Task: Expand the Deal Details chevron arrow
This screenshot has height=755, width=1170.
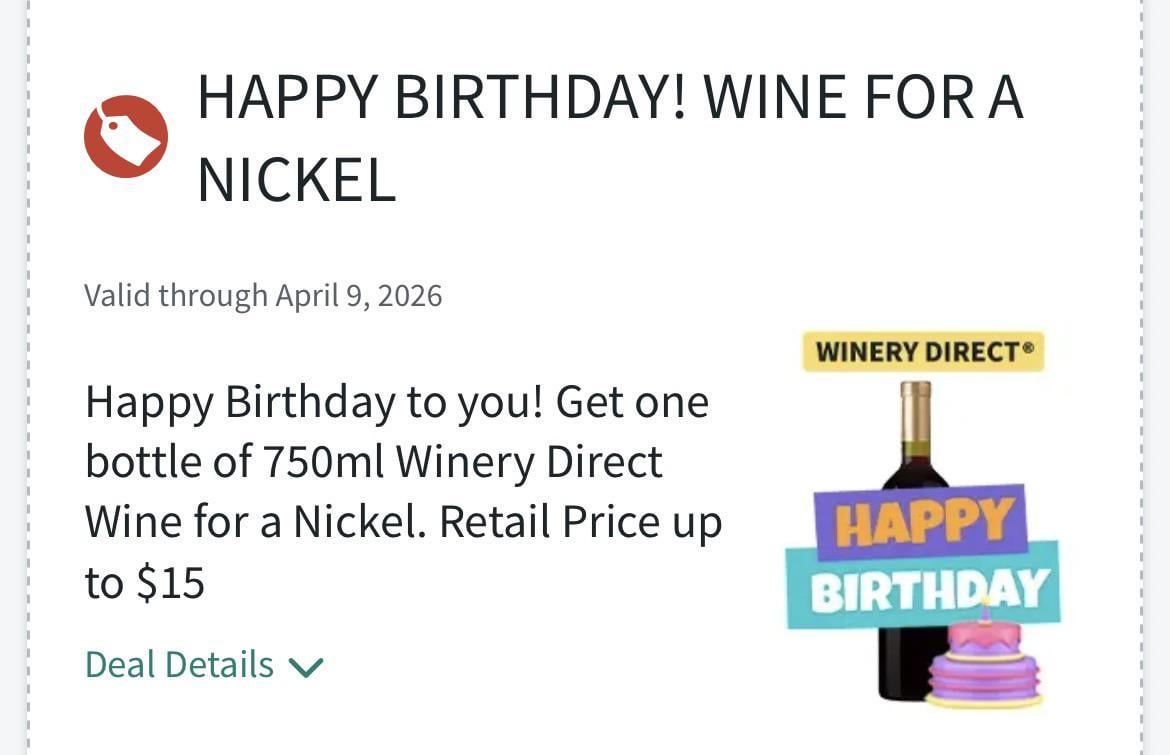Action: (306, 667)
